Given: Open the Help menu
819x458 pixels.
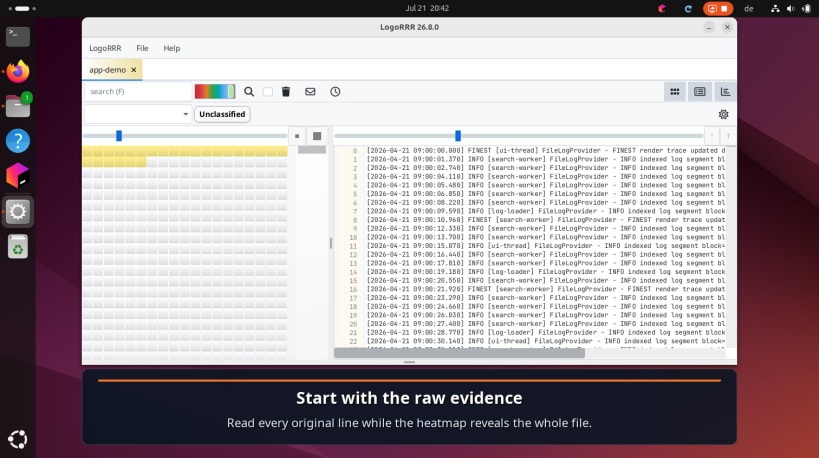Looking at the screenshot, I should pos(171,48).
